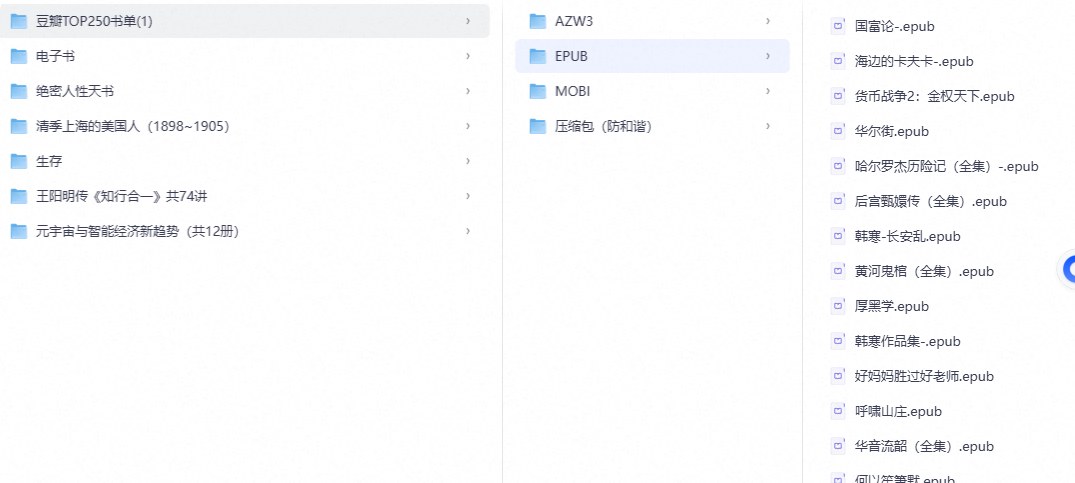Expand the chevron for 压缩包（防和谐）

point(768,126)
